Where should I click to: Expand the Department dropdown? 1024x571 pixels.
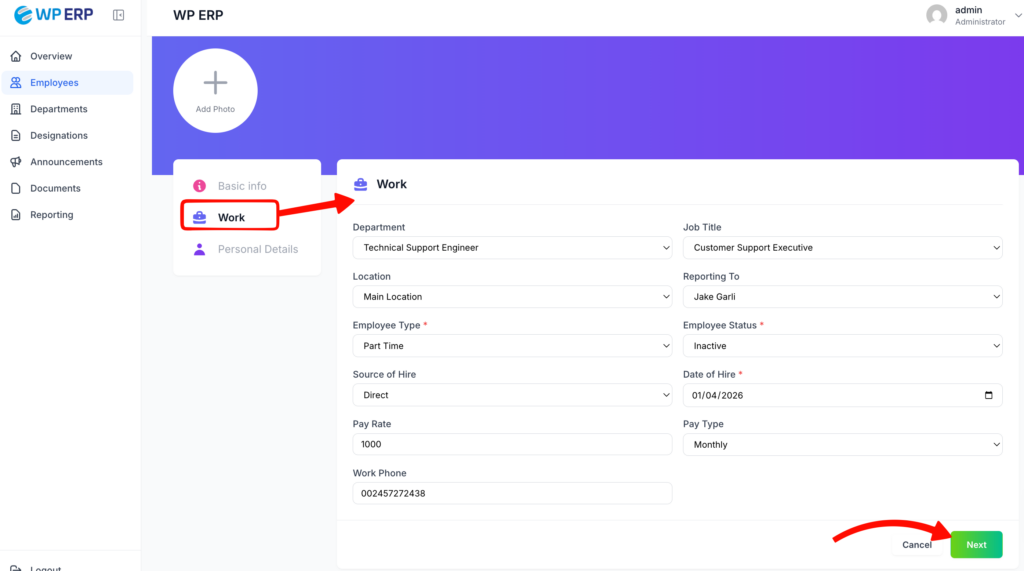(x=512, y=247)
